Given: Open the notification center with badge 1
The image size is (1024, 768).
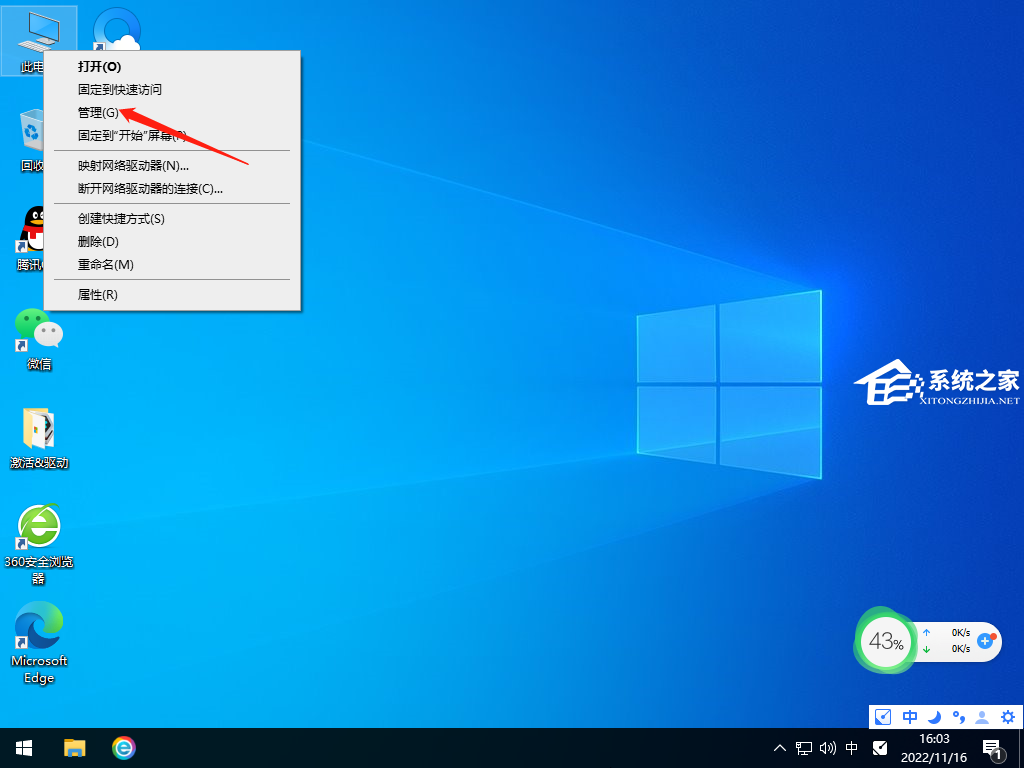Looking at the screenshot, I should (x=993, y=748).
